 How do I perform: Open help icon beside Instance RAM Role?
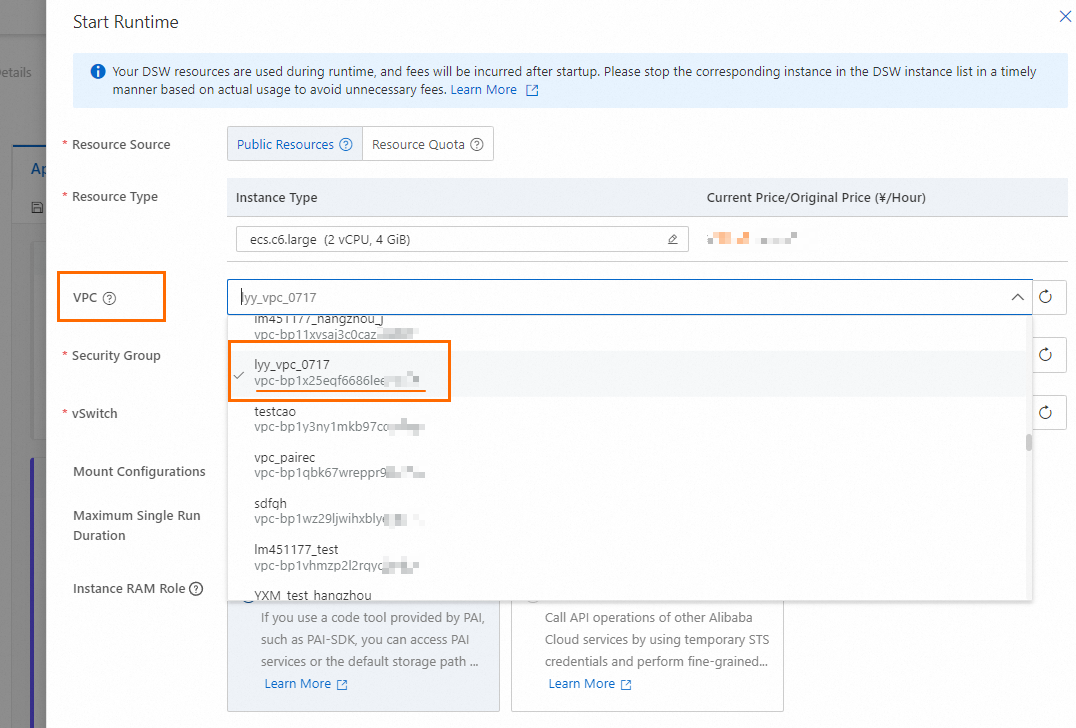(x=196, y=589)
